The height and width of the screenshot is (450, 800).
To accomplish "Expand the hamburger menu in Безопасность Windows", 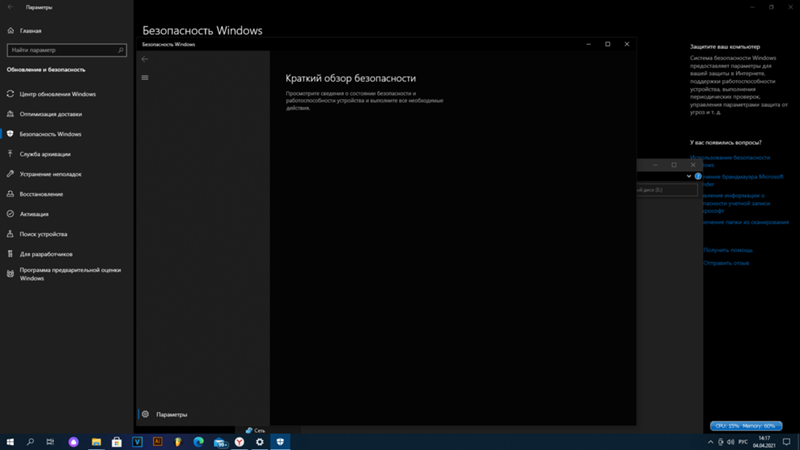I will pos(145,78).
